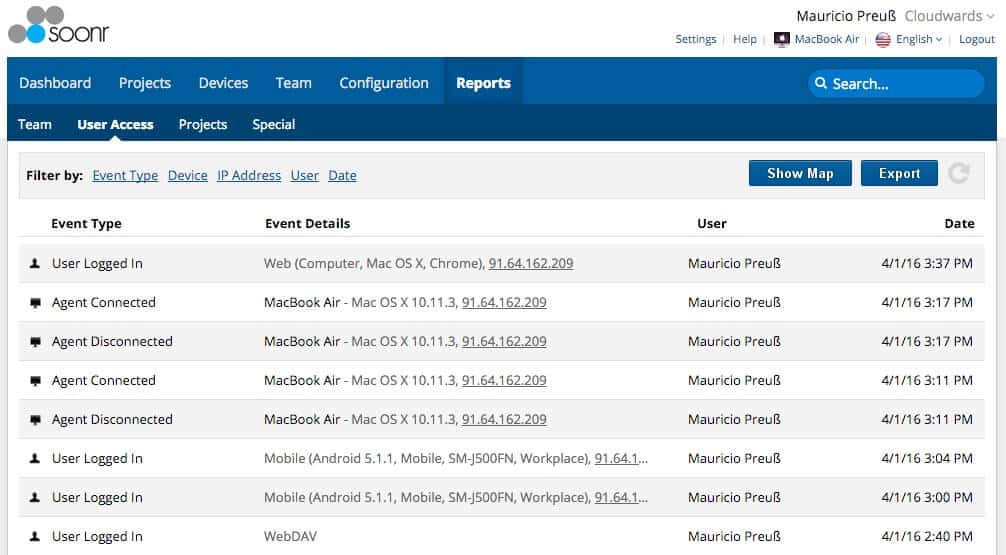This screenshot has height=555, width=1006.
Task: Click monitor icon in 3:17 PM Agent Disconnected row
Action: (35, 342)
